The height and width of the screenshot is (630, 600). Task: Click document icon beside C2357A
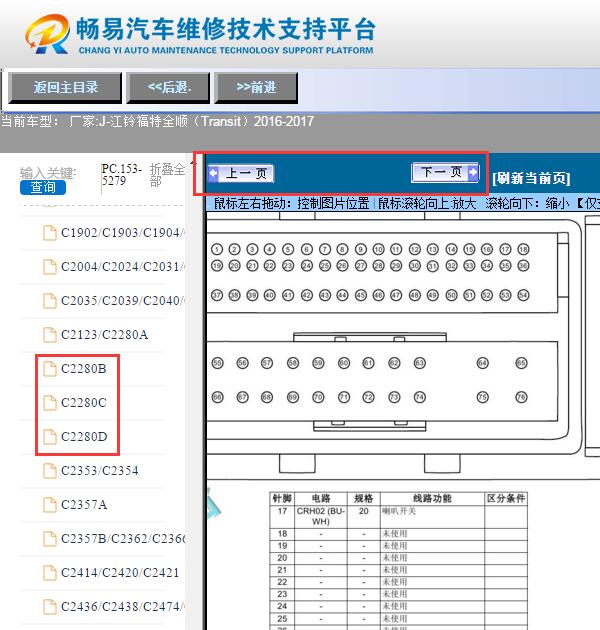coord(50,505)
